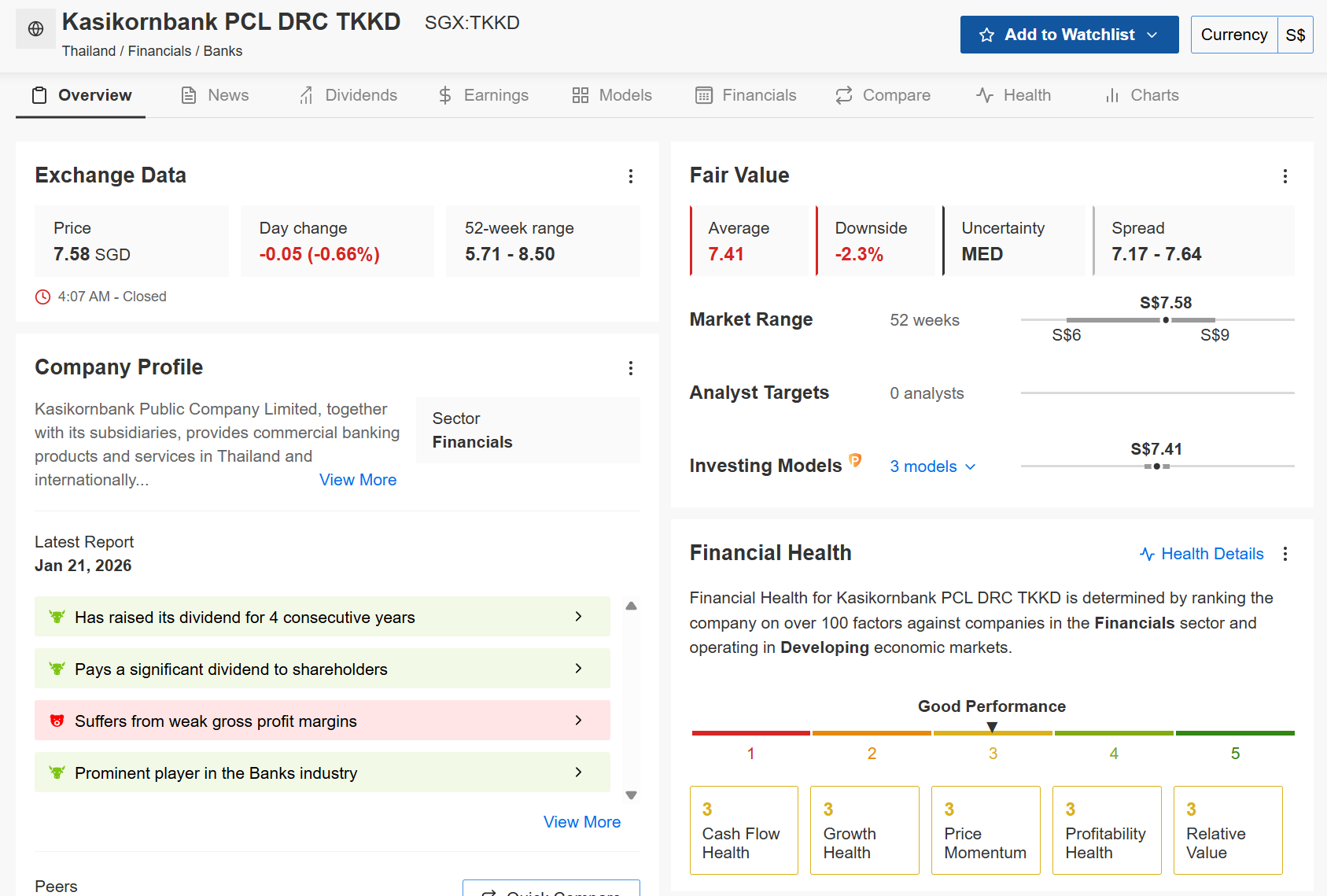Image resolution: width=1327 pixels, height=896 pixels.
Task: Open the Compare tab
Action: tap(883, 96)
